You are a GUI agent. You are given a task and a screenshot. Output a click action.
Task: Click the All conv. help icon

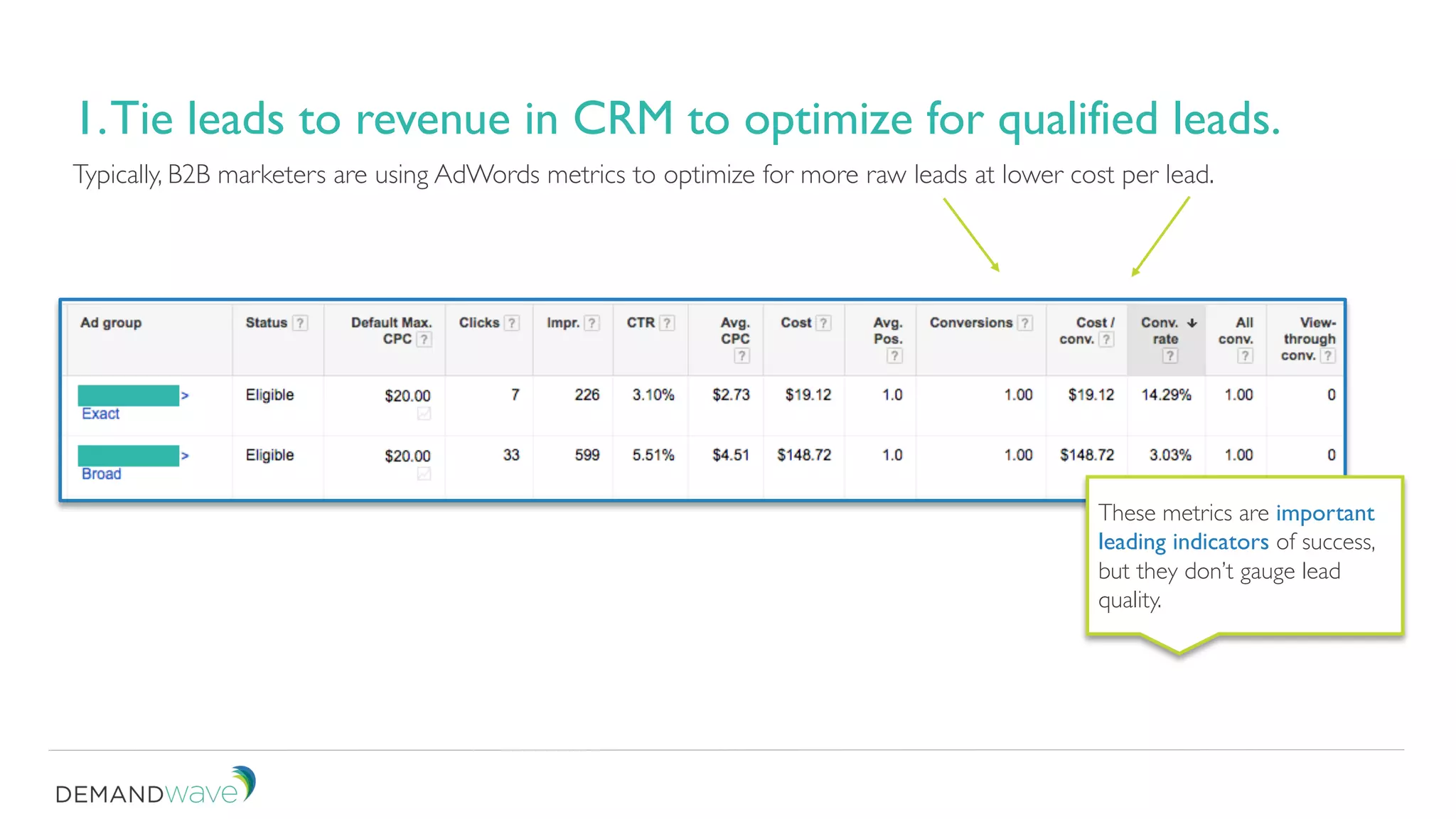[x=1245, y=355]
